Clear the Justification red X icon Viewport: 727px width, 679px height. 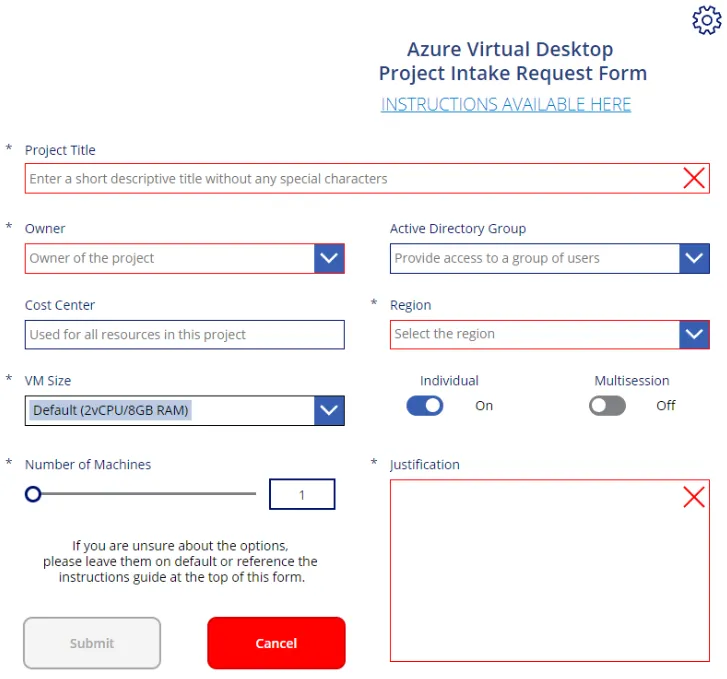tap(694, 497)
